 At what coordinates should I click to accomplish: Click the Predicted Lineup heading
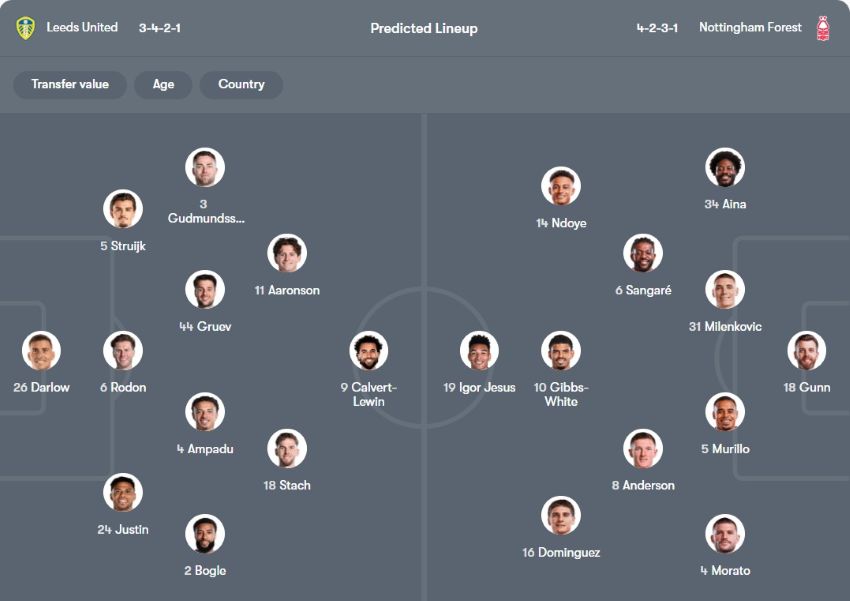424,28
